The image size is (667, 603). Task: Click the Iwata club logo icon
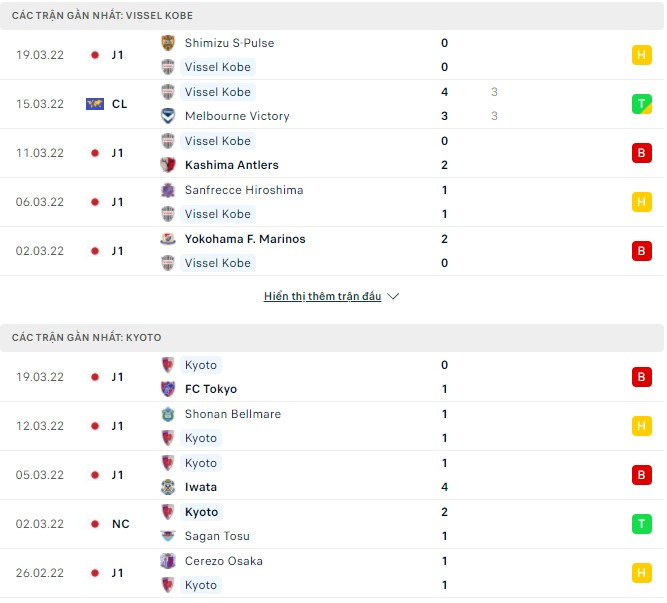pyautogui.click(x=168, y=487)
